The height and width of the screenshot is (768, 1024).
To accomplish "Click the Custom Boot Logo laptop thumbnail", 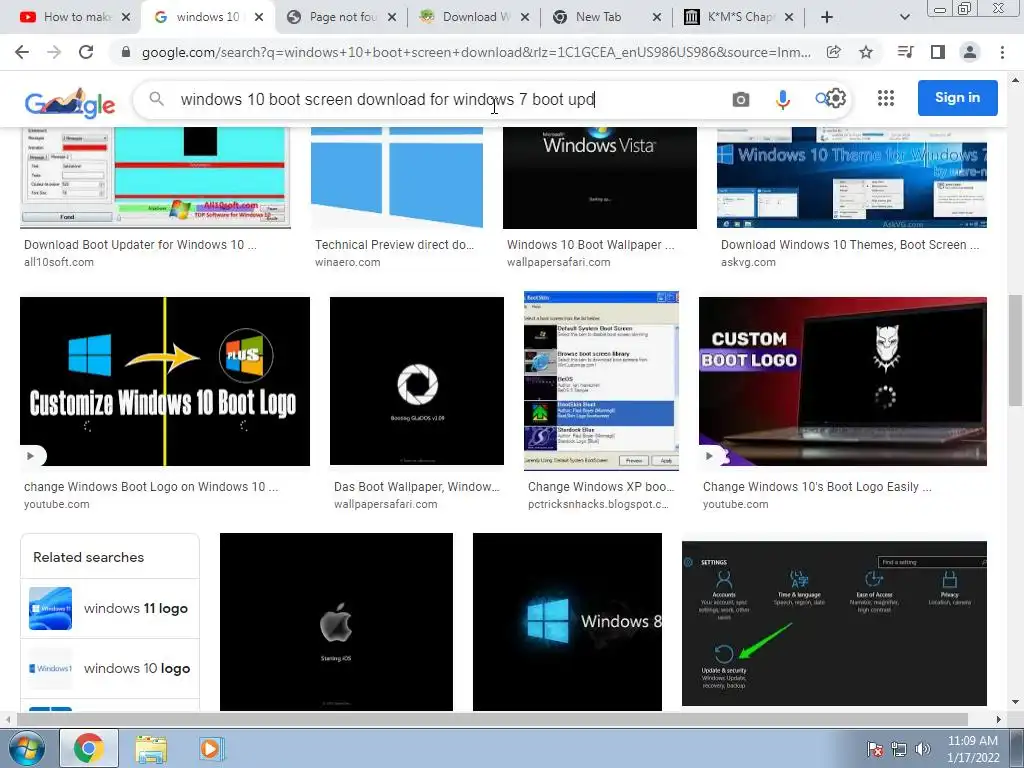I will pos(842,381).
